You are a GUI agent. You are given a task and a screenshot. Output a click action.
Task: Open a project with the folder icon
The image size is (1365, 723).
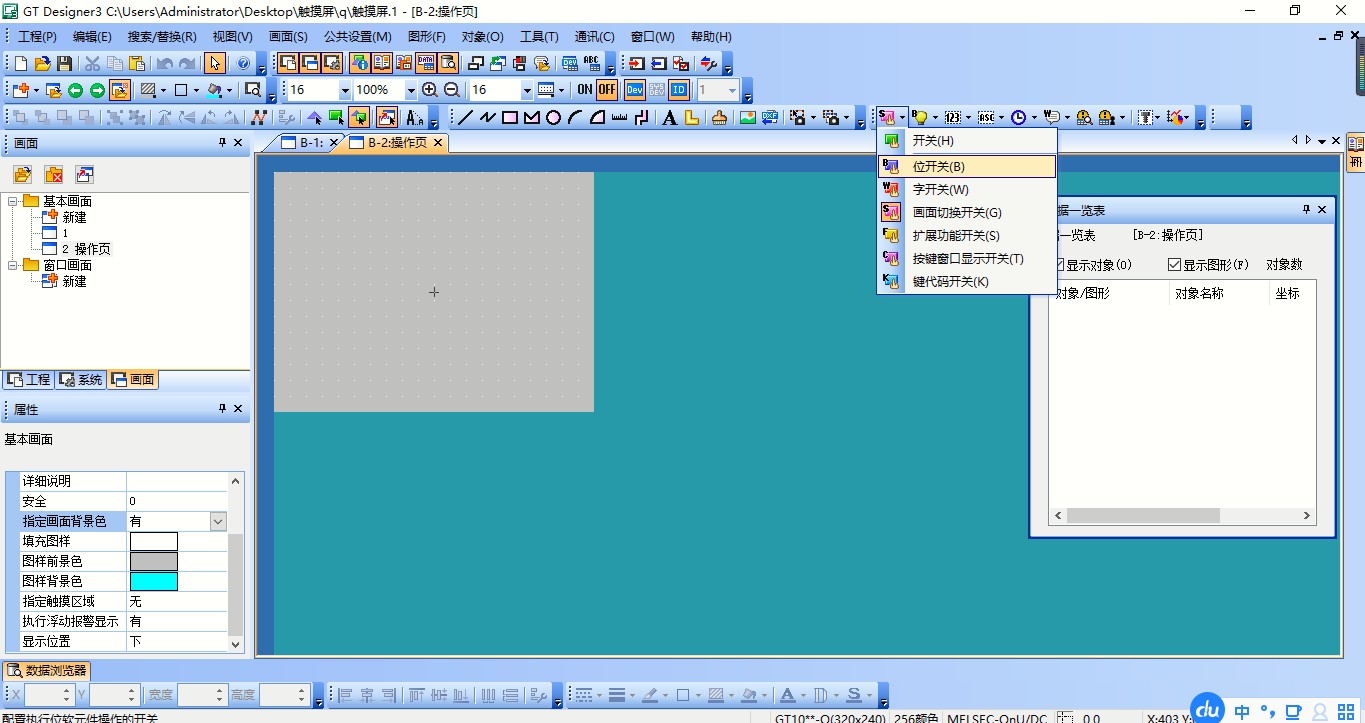(42, 63)
